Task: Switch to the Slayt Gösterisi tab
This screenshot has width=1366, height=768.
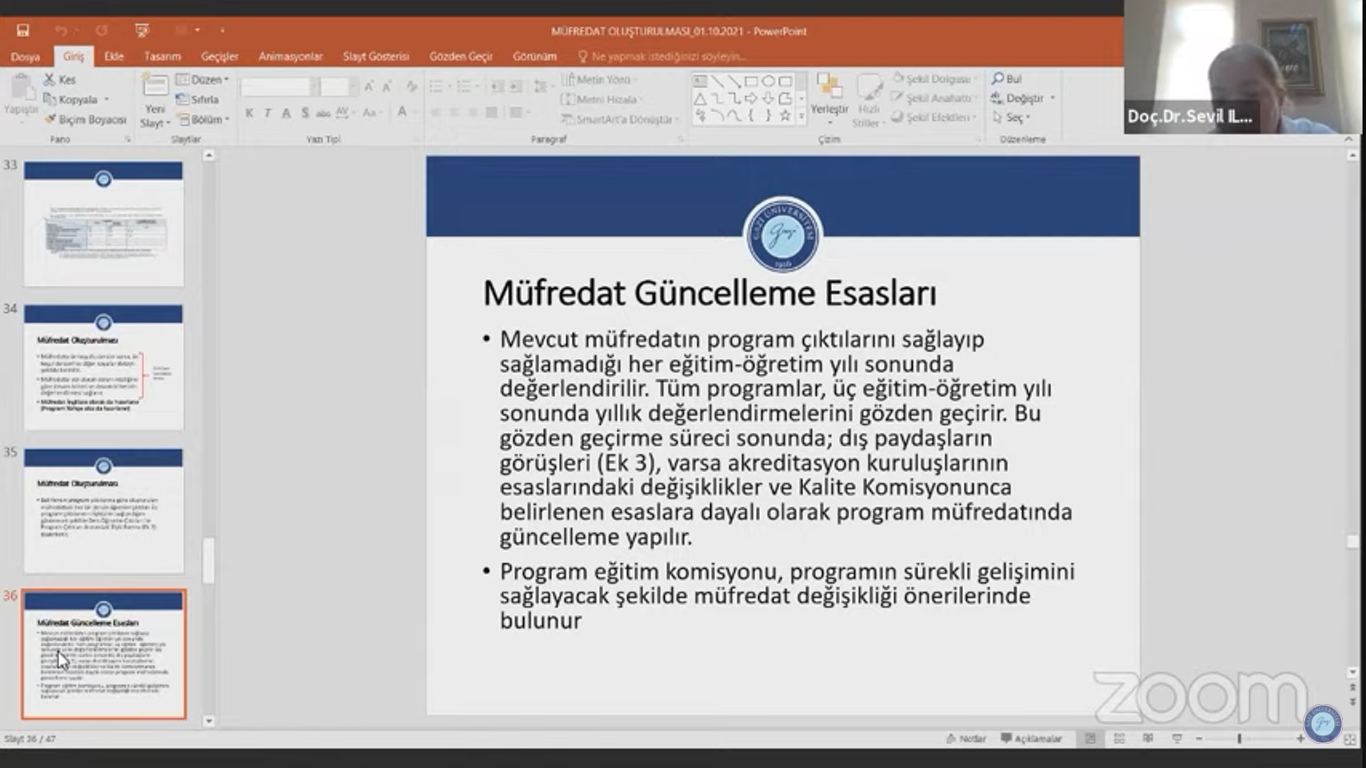Action: point(376,57)
